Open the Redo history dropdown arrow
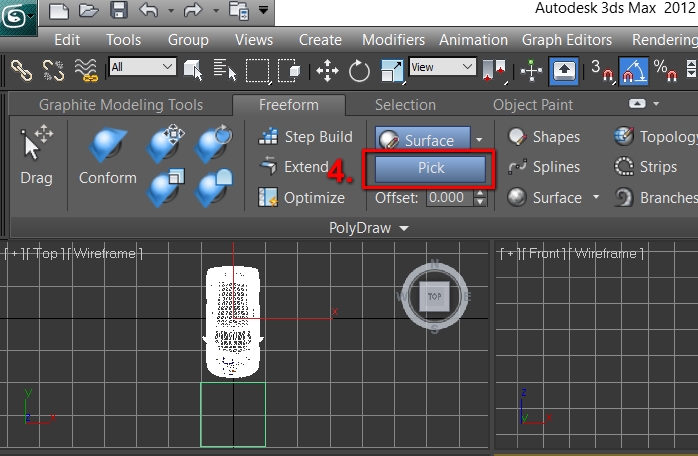This screenshot has height=456, width=698. pos(216,10)
